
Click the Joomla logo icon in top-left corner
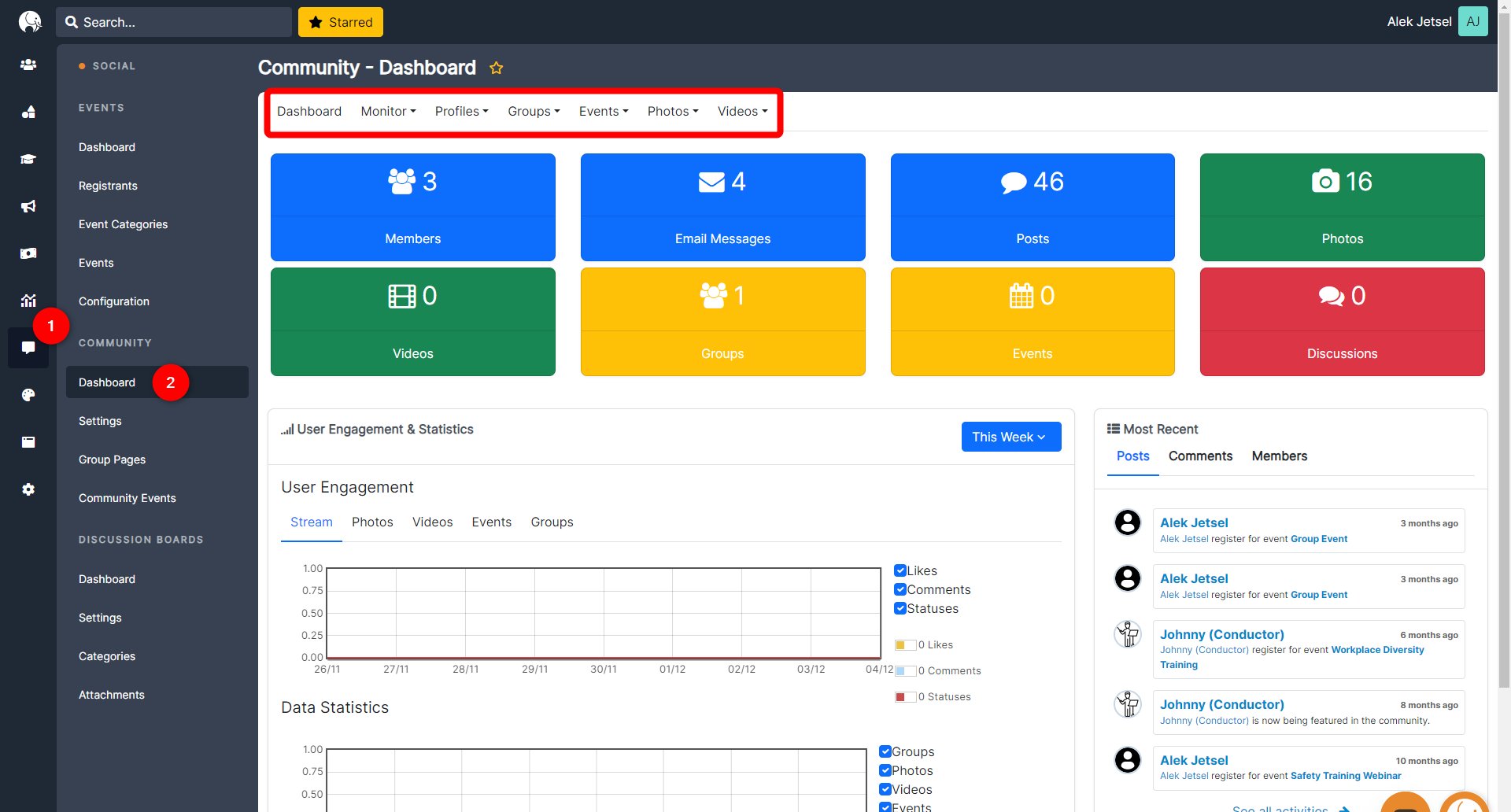(x=29, y=21)
